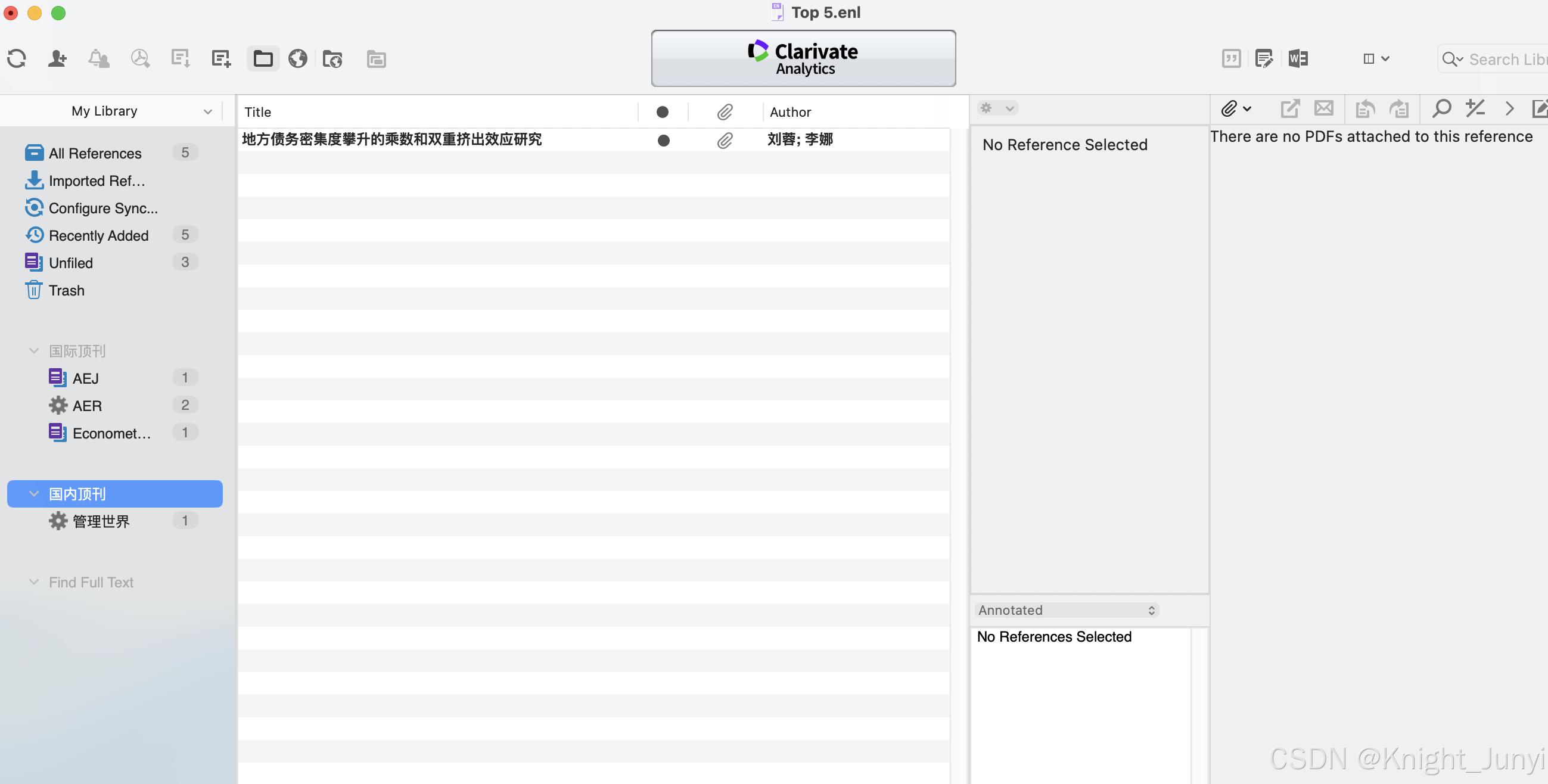This screenshot has width=1548, height=784.
Task: Toggle read status dot for first reference
Action: [x=663, y=140]
